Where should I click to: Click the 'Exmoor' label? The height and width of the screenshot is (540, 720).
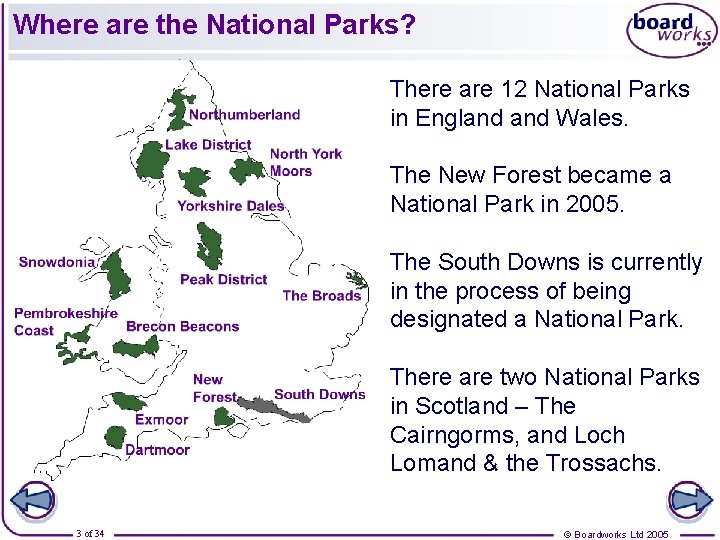[x=162, y=420]
